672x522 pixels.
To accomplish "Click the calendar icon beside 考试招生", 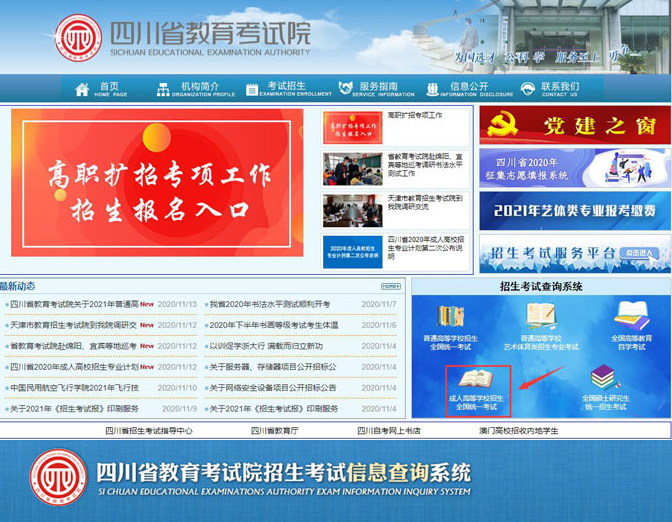I will [x=252, y=90].
